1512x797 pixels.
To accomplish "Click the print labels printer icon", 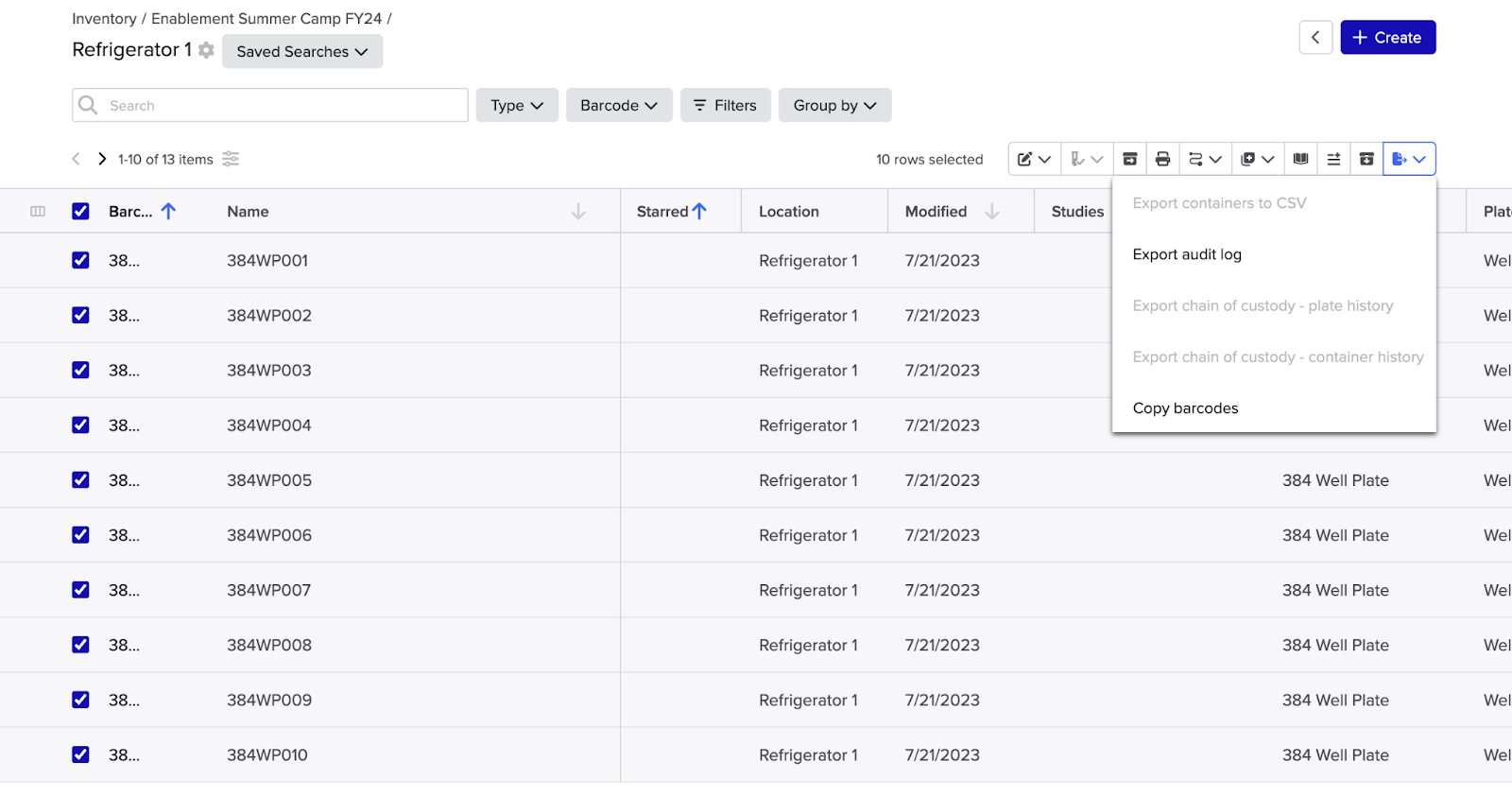I will 1162,159.
